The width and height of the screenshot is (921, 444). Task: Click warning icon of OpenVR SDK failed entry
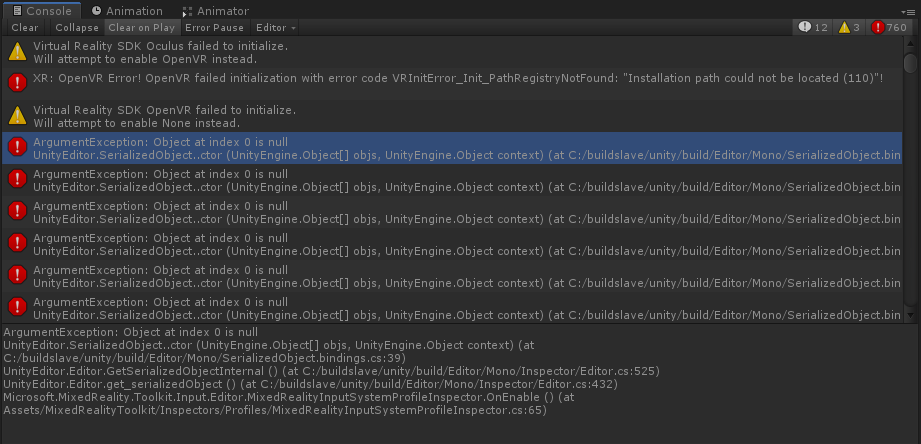pyautogui.click(x=17, y=116)
